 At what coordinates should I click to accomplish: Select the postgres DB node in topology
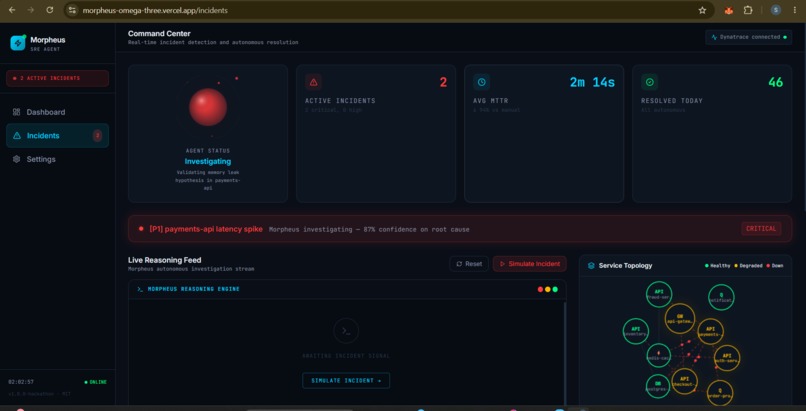click(x=658, y=386)
